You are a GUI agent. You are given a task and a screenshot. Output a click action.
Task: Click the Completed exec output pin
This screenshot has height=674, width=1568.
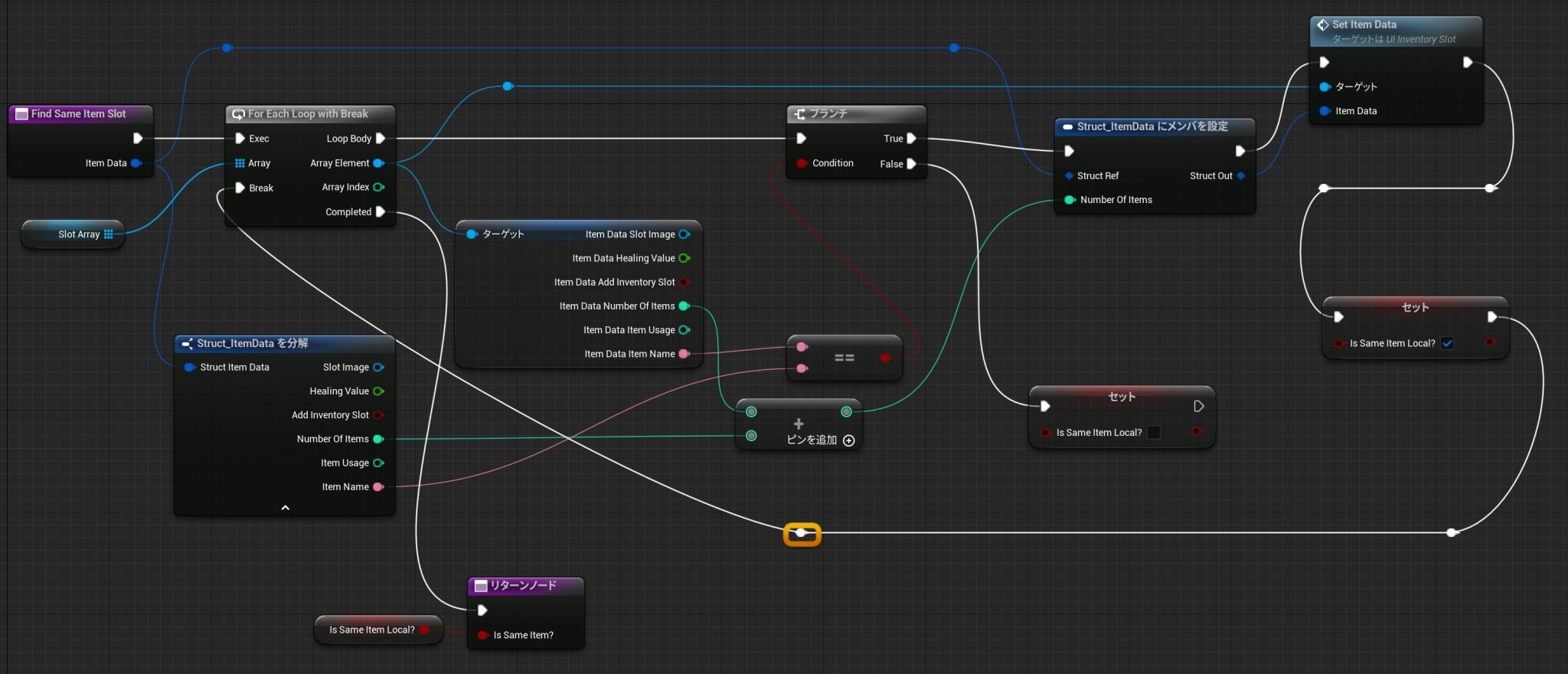pyautogui.click(x=380, y=212)
